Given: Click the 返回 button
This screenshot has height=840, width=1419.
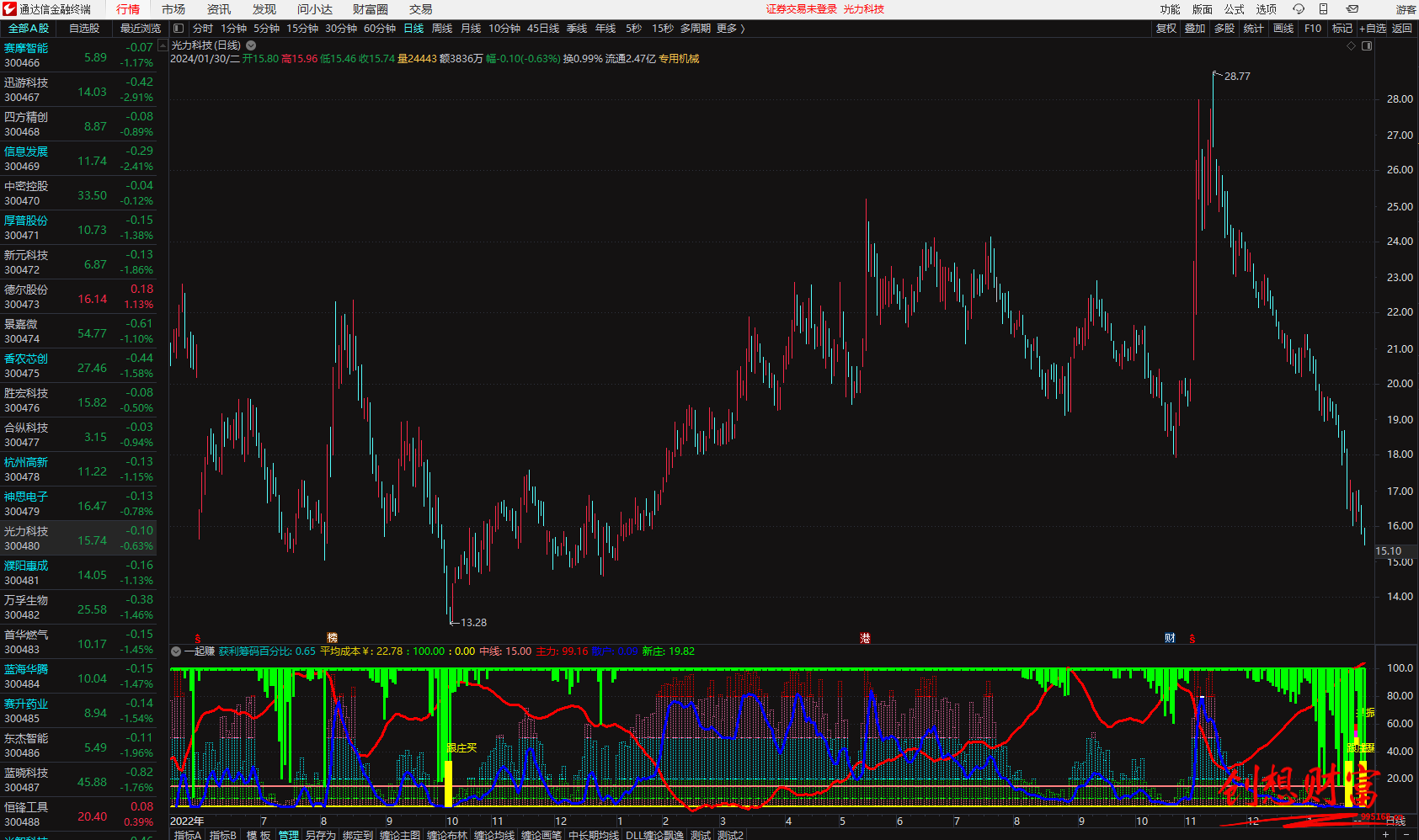Looking at the screenshot, I should click(1402, 29).
